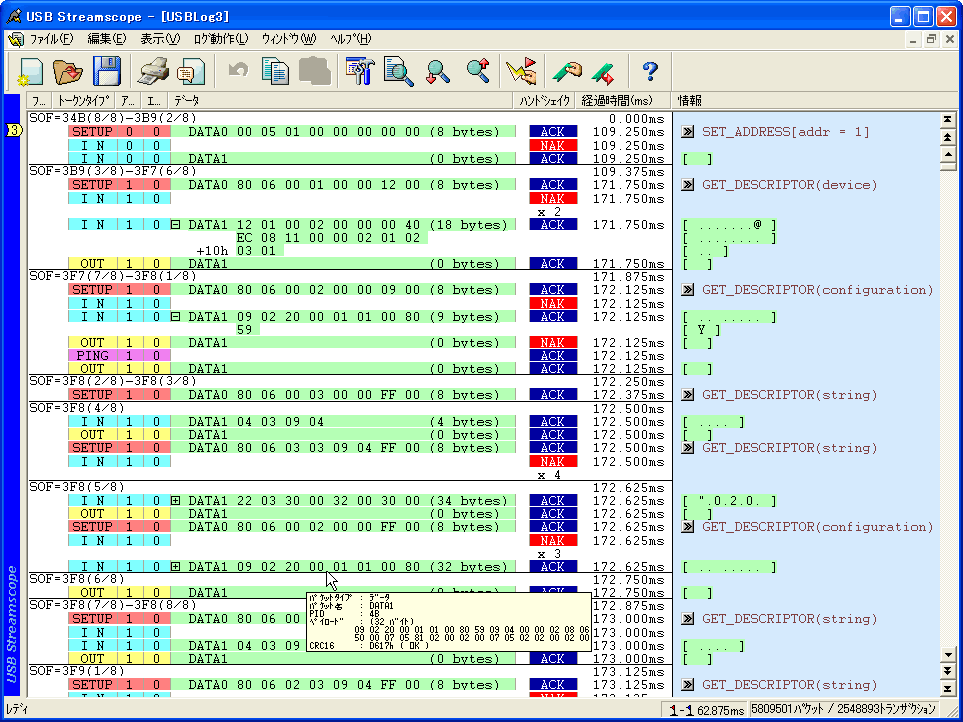Open help with the blue question mark

(x=650, y=71)
